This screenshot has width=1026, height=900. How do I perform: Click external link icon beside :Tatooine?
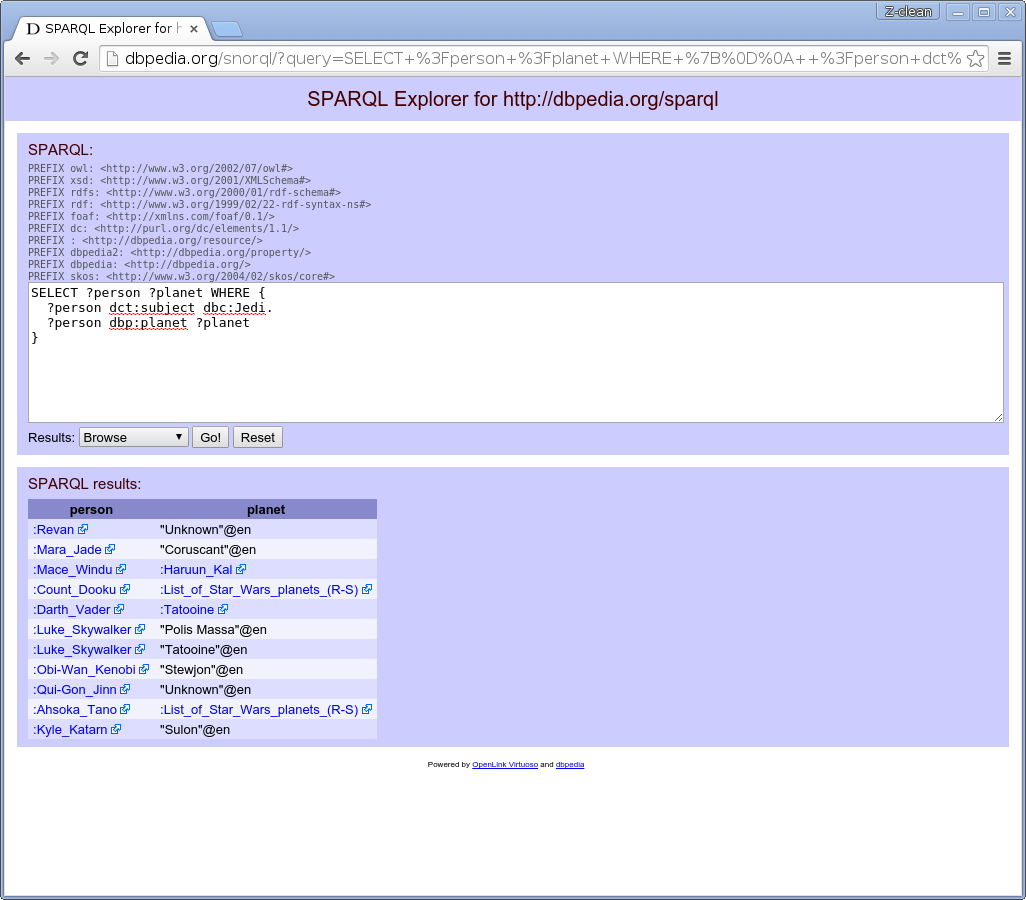coord(223,609)
